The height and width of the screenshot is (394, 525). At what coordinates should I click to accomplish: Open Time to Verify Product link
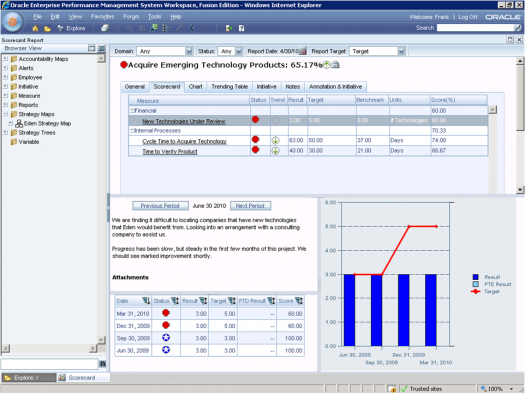[x=170, y=151]
